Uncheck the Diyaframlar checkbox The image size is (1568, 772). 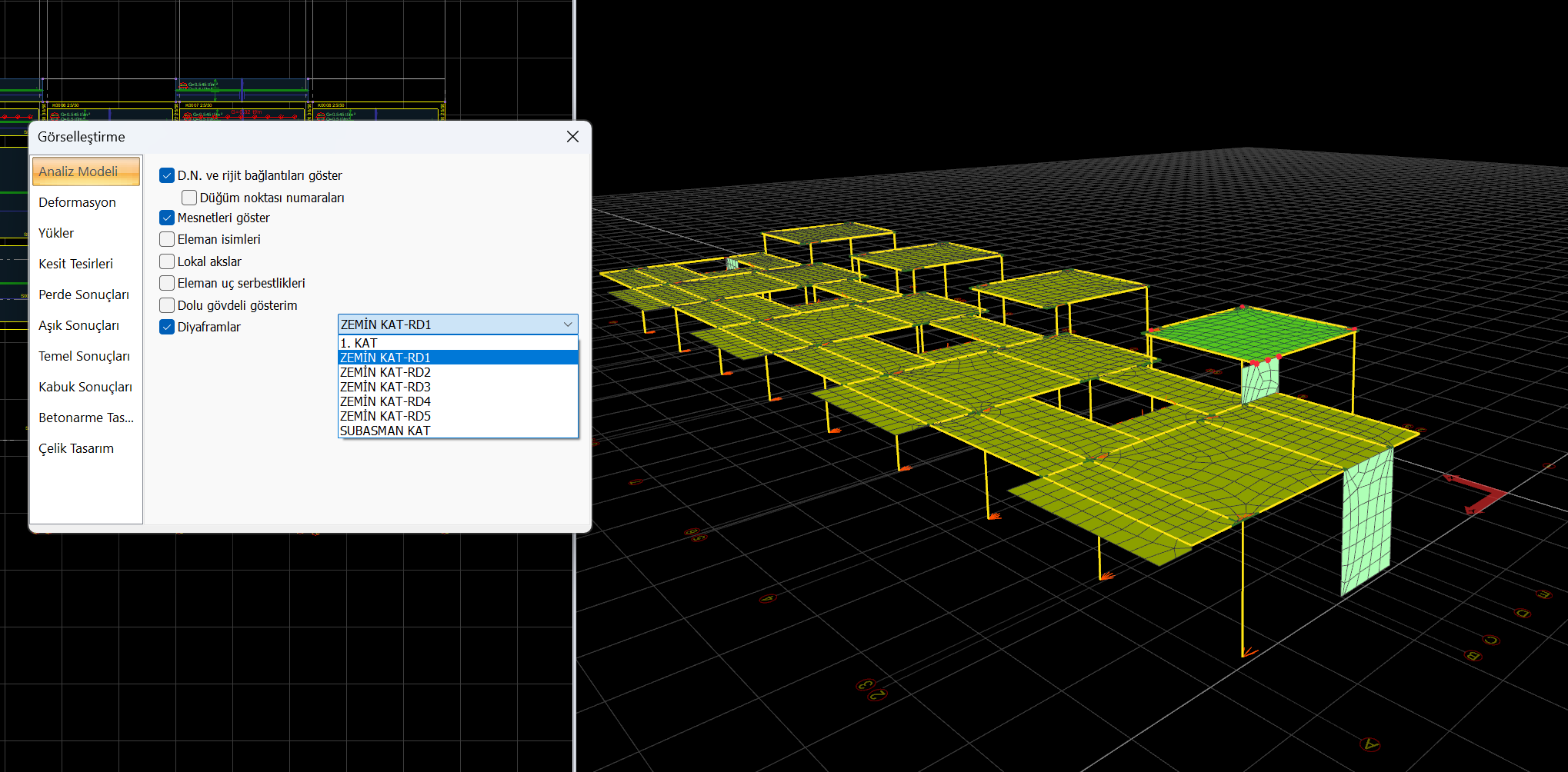[x=167, y=327]
